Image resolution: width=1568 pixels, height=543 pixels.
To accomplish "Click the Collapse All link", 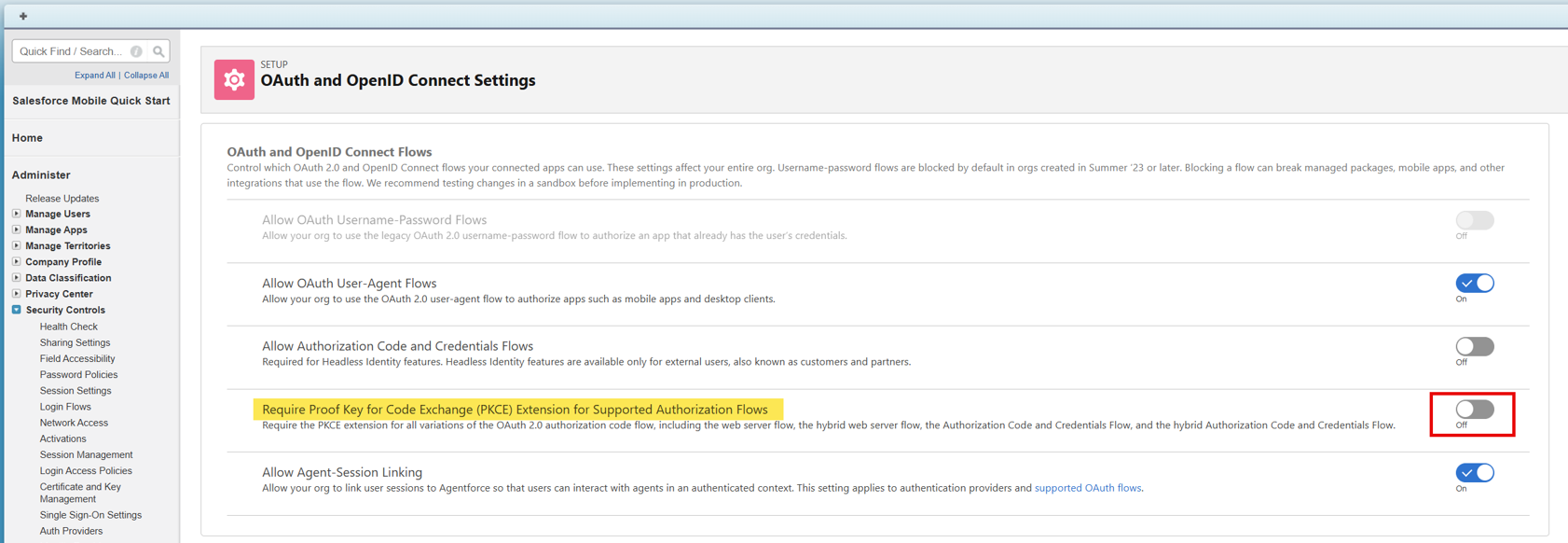I will (146, 76).
